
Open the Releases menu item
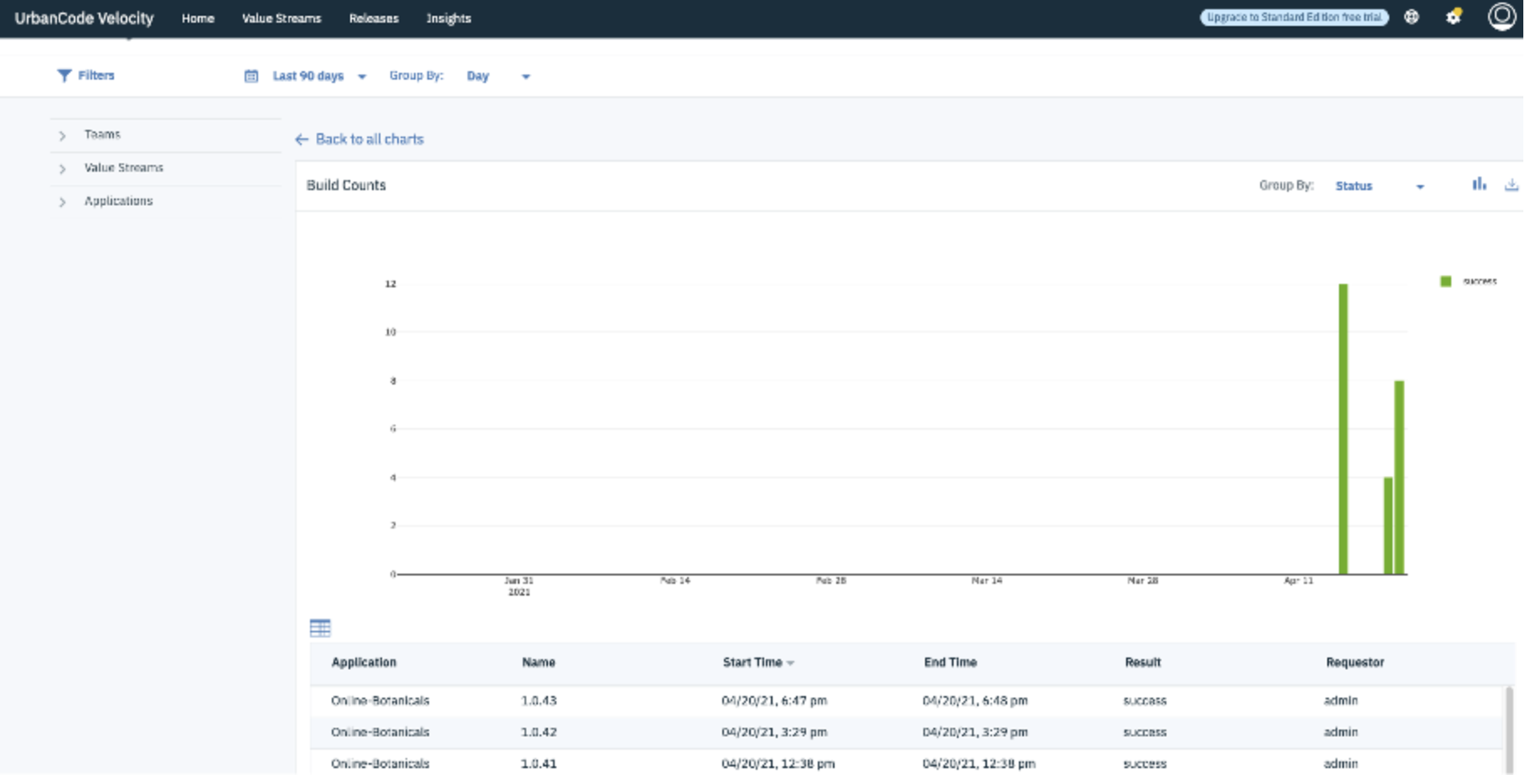pyautogui.click(x=374, y=18)
